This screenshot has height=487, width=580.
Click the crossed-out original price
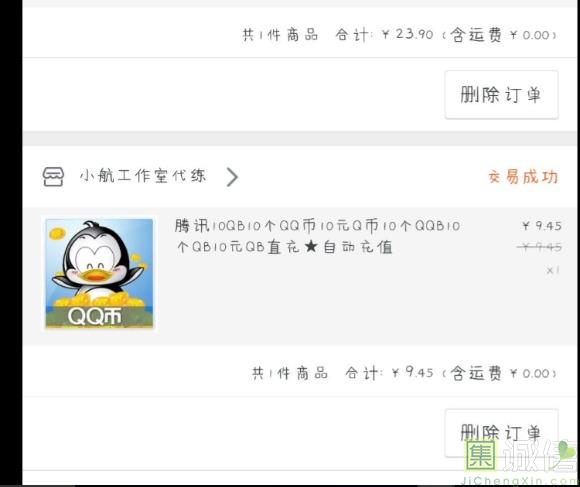540,247
